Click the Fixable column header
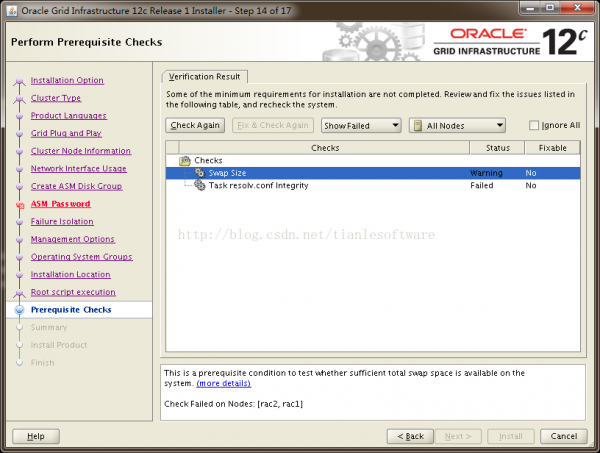Image resolution: width=600 pixels, height=453 pixels. (553, 148)
